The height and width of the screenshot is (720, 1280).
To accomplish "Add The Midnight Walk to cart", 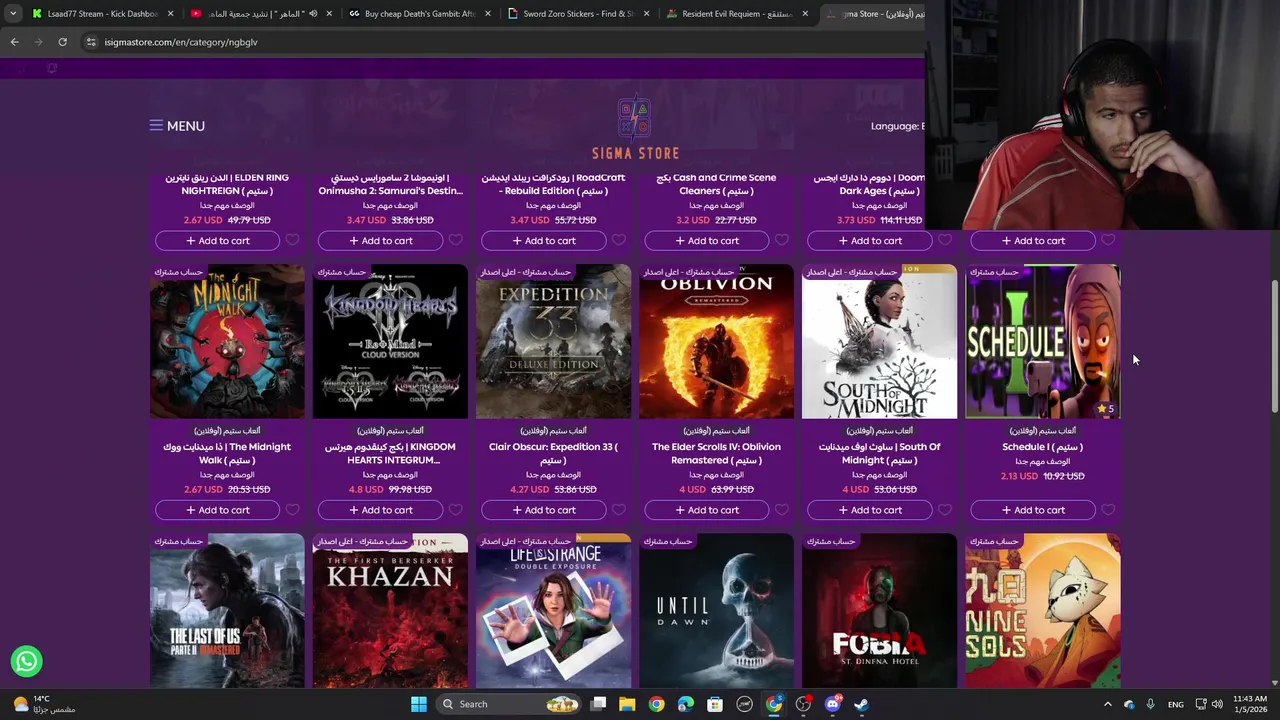I will (217, 510).
